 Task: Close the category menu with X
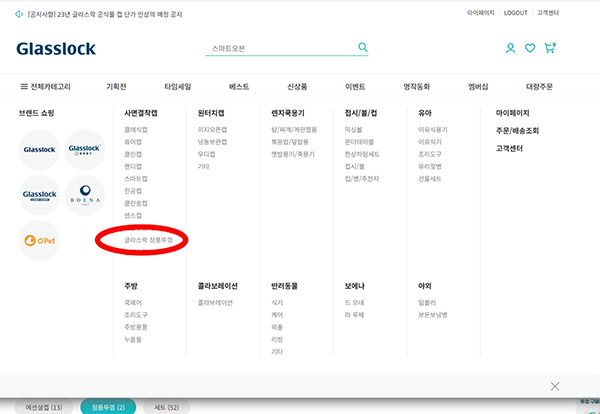point(555,386)
